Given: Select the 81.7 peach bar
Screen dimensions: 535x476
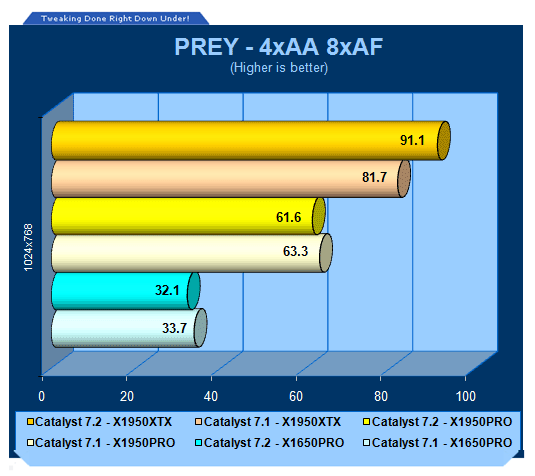Looking at the screenshot, I should tap(231, 178).
